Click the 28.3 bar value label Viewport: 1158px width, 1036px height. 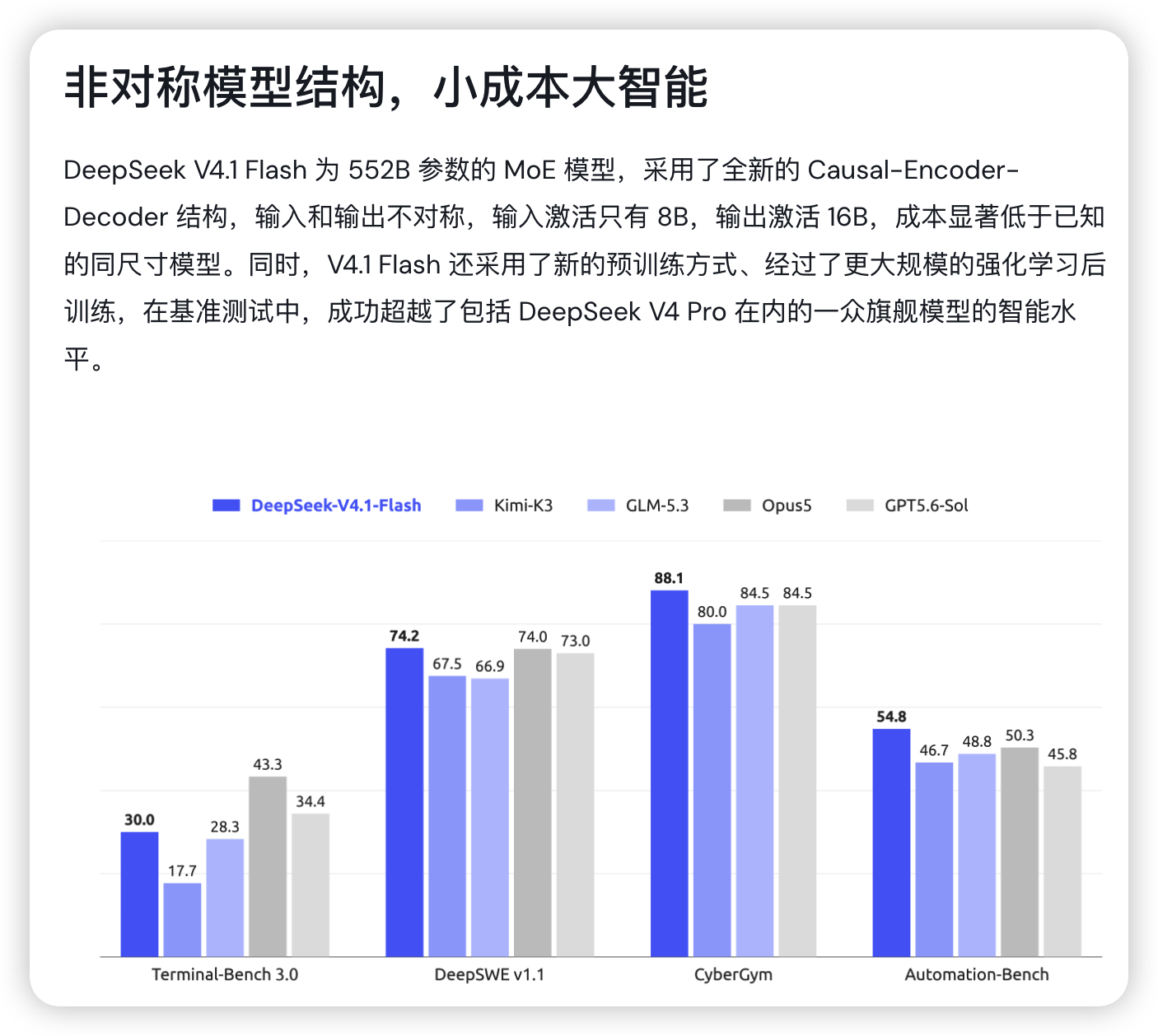[x=225, y=827]
